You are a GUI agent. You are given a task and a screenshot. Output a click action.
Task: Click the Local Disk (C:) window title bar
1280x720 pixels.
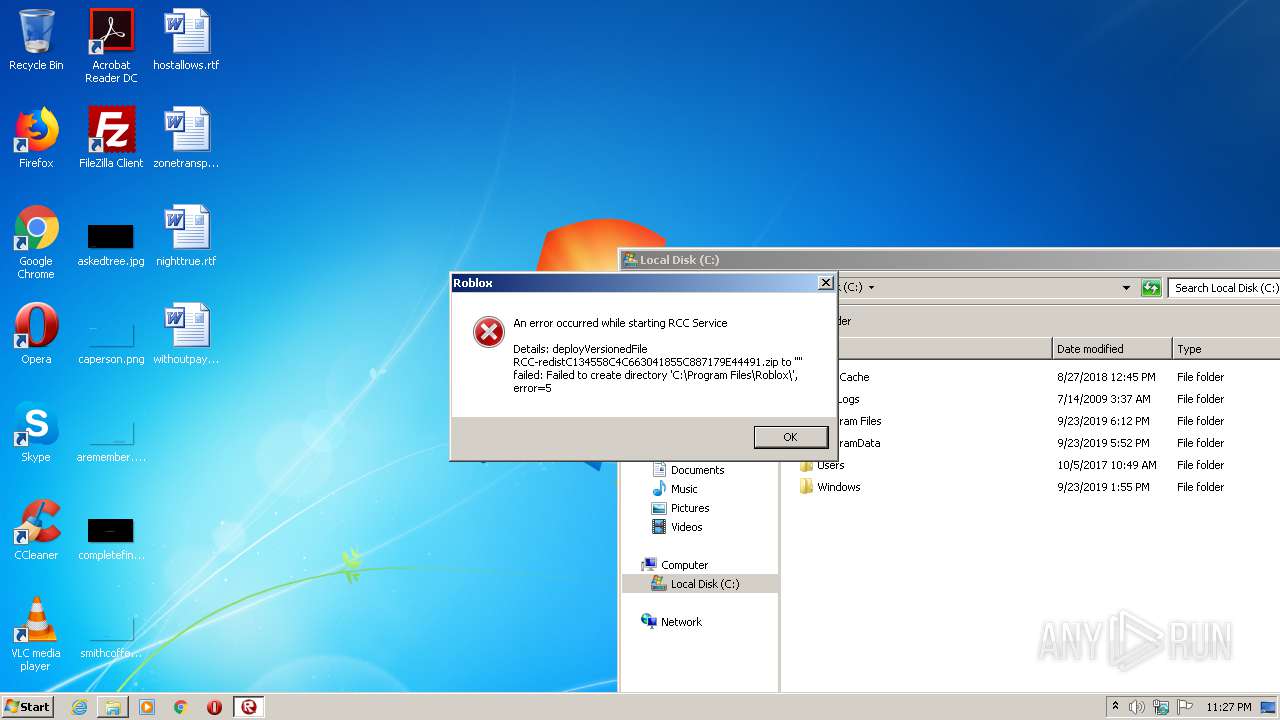950,260
